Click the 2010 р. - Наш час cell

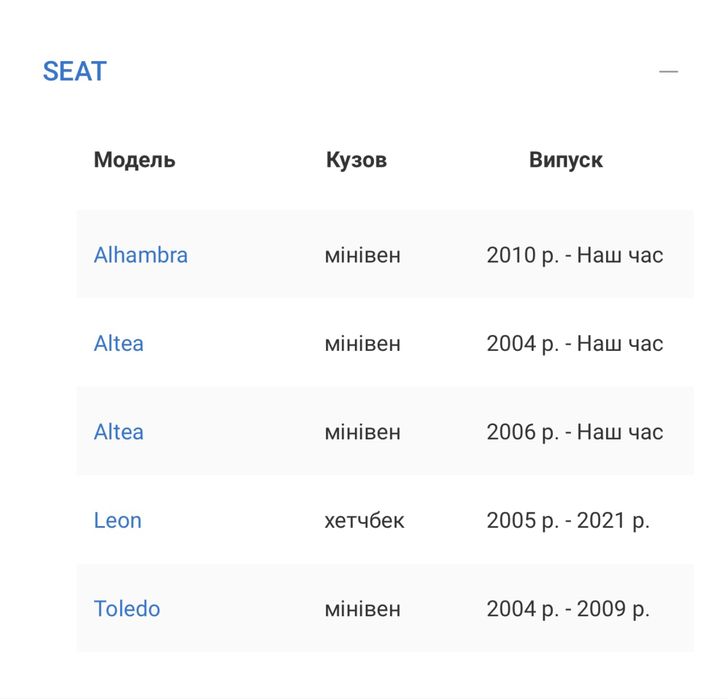click(574, 255)
